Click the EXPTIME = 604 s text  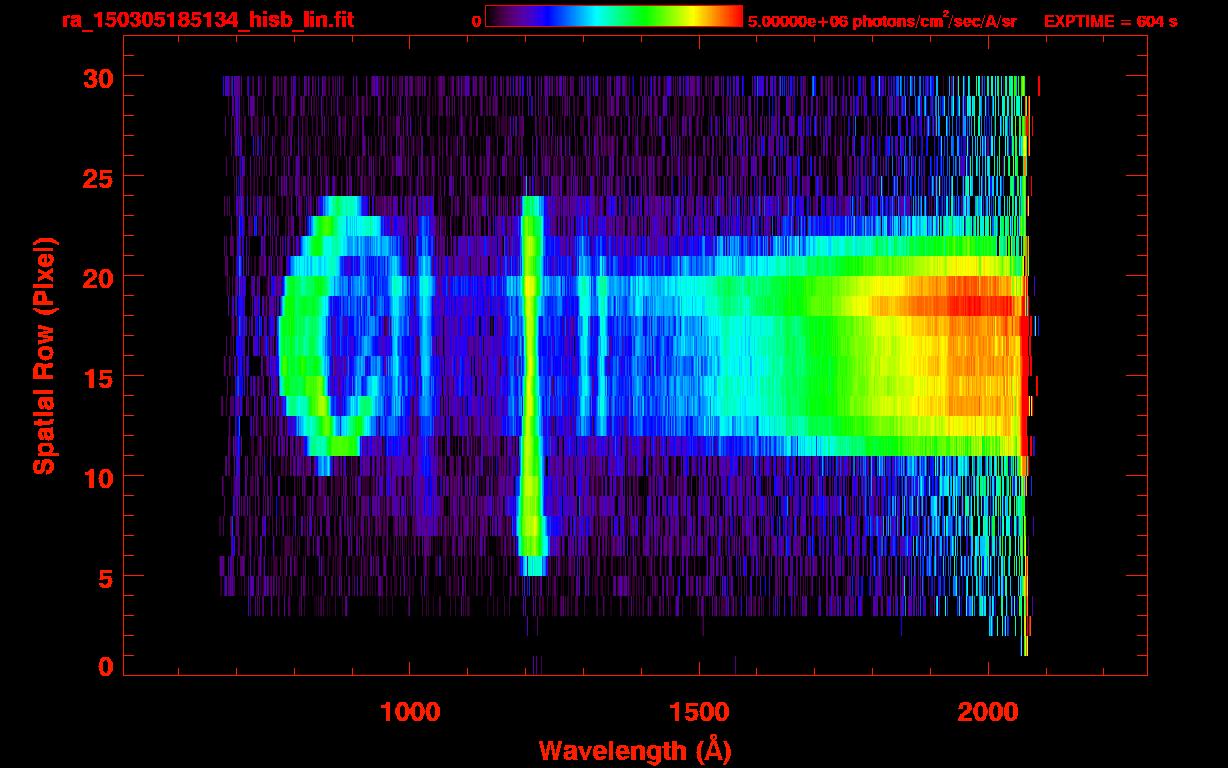1110,21
